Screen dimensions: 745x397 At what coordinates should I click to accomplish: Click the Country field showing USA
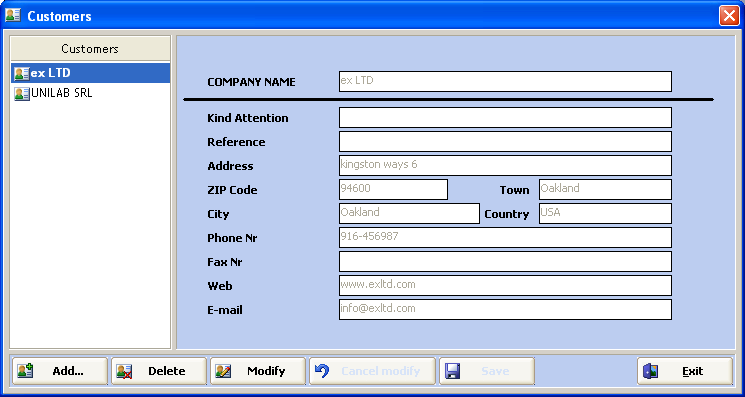pyautogui.click(x=605, y=213)
